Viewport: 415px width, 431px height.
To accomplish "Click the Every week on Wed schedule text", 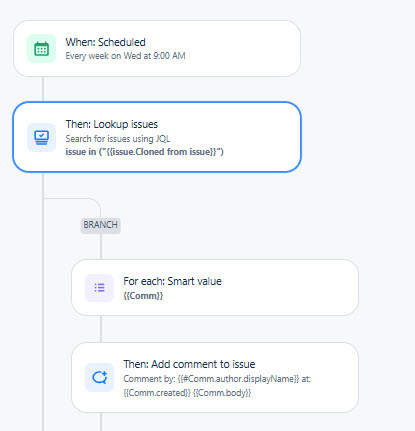I will click(x=125, y=56).
